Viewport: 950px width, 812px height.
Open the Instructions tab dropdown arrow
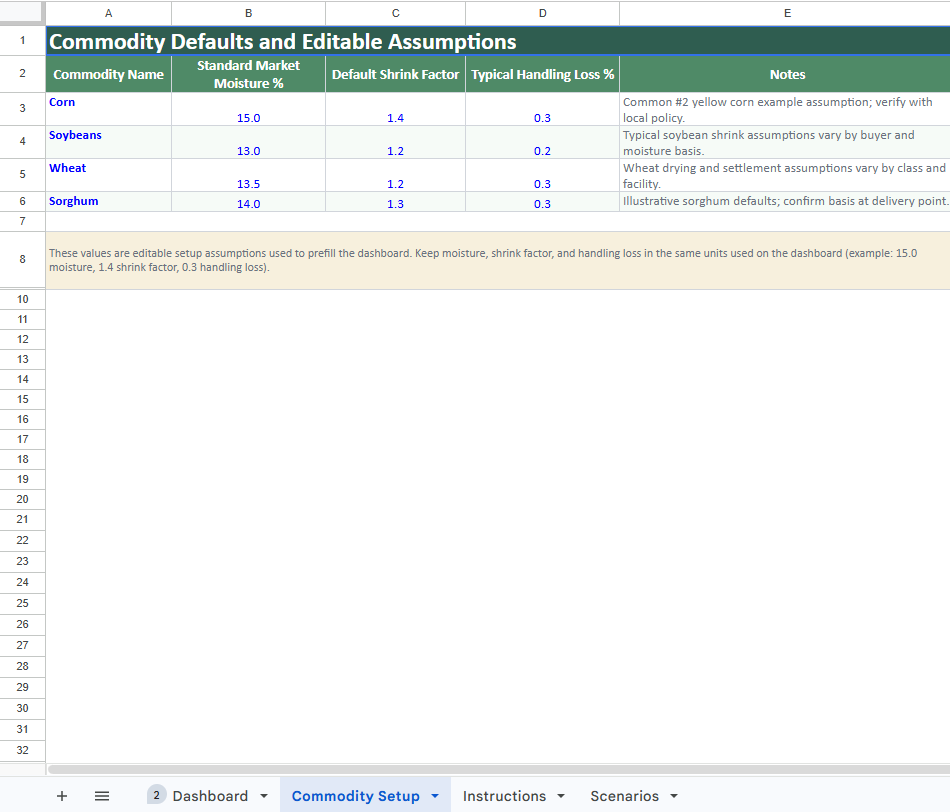click(x=560, y=795)
